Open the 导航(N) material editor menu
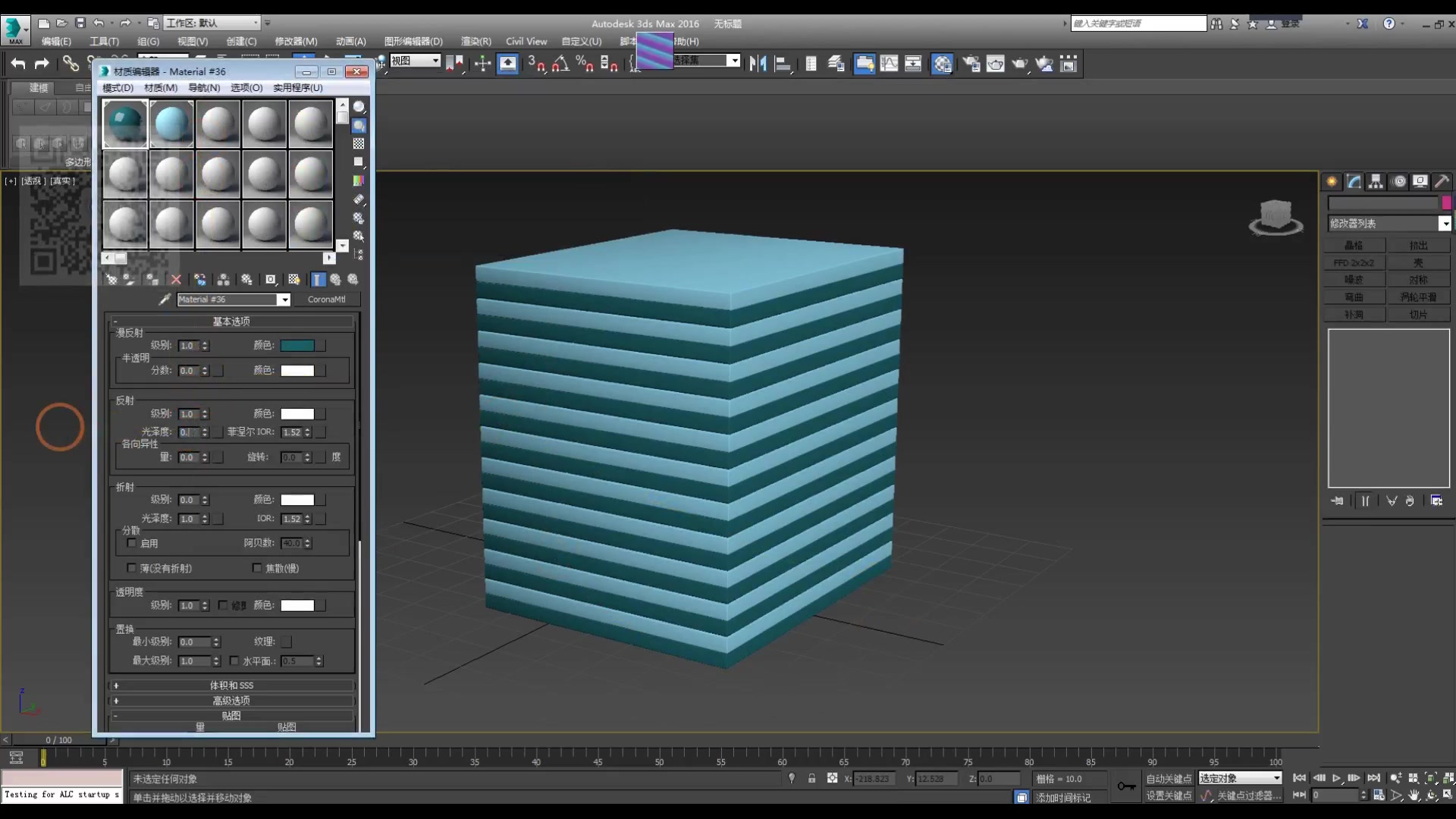The width and height of the screenshot is (1456, 819). (204, 88)
